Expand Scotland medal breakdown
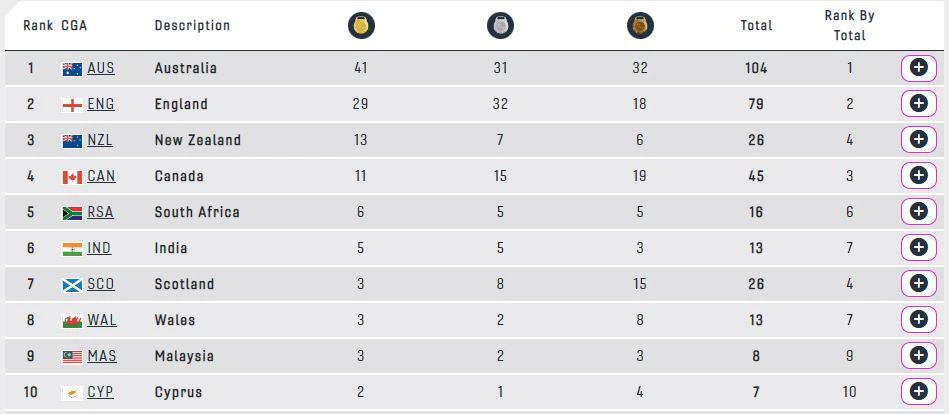 (918, 284)
